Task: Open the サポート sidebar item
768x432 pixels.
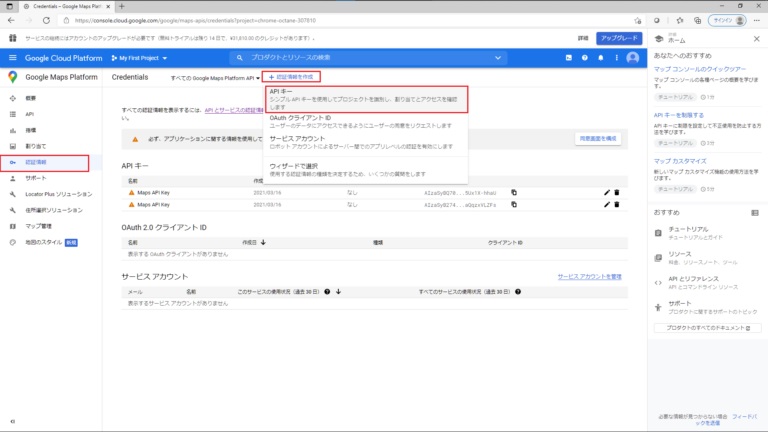Action: point(51,178)
